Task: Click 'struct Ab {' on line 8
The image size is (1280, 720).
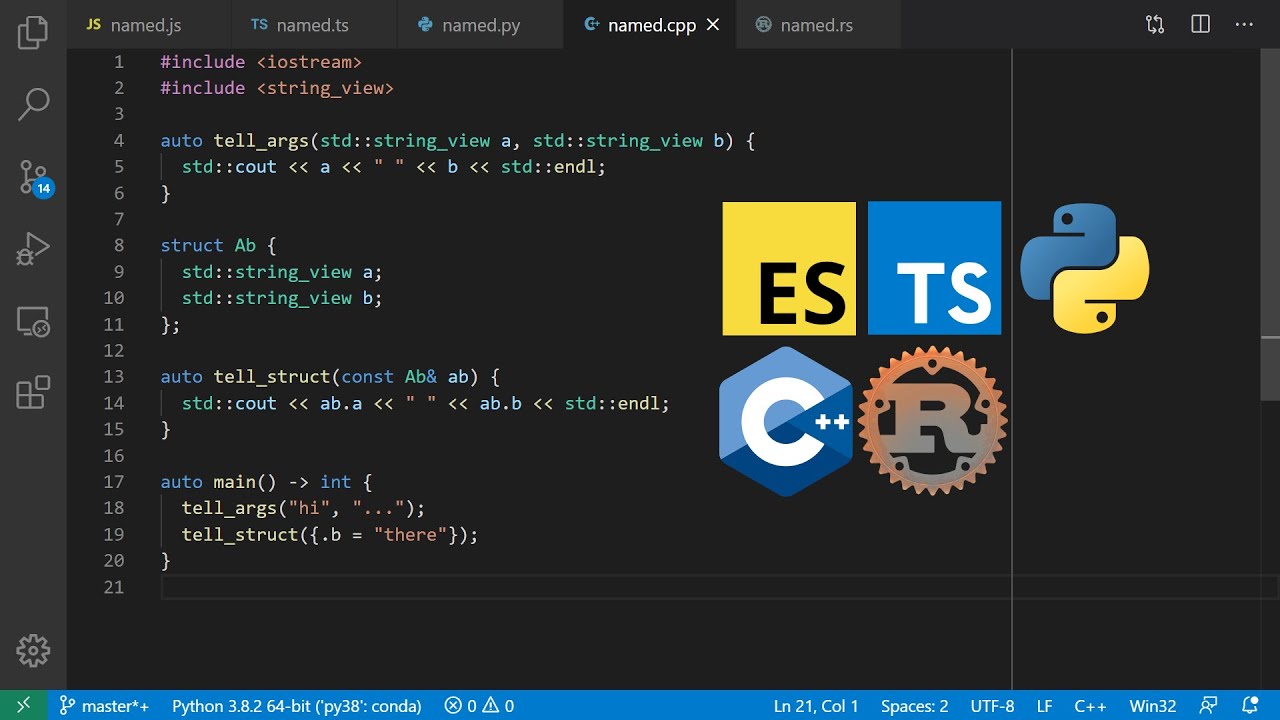Action: point(218,246)
